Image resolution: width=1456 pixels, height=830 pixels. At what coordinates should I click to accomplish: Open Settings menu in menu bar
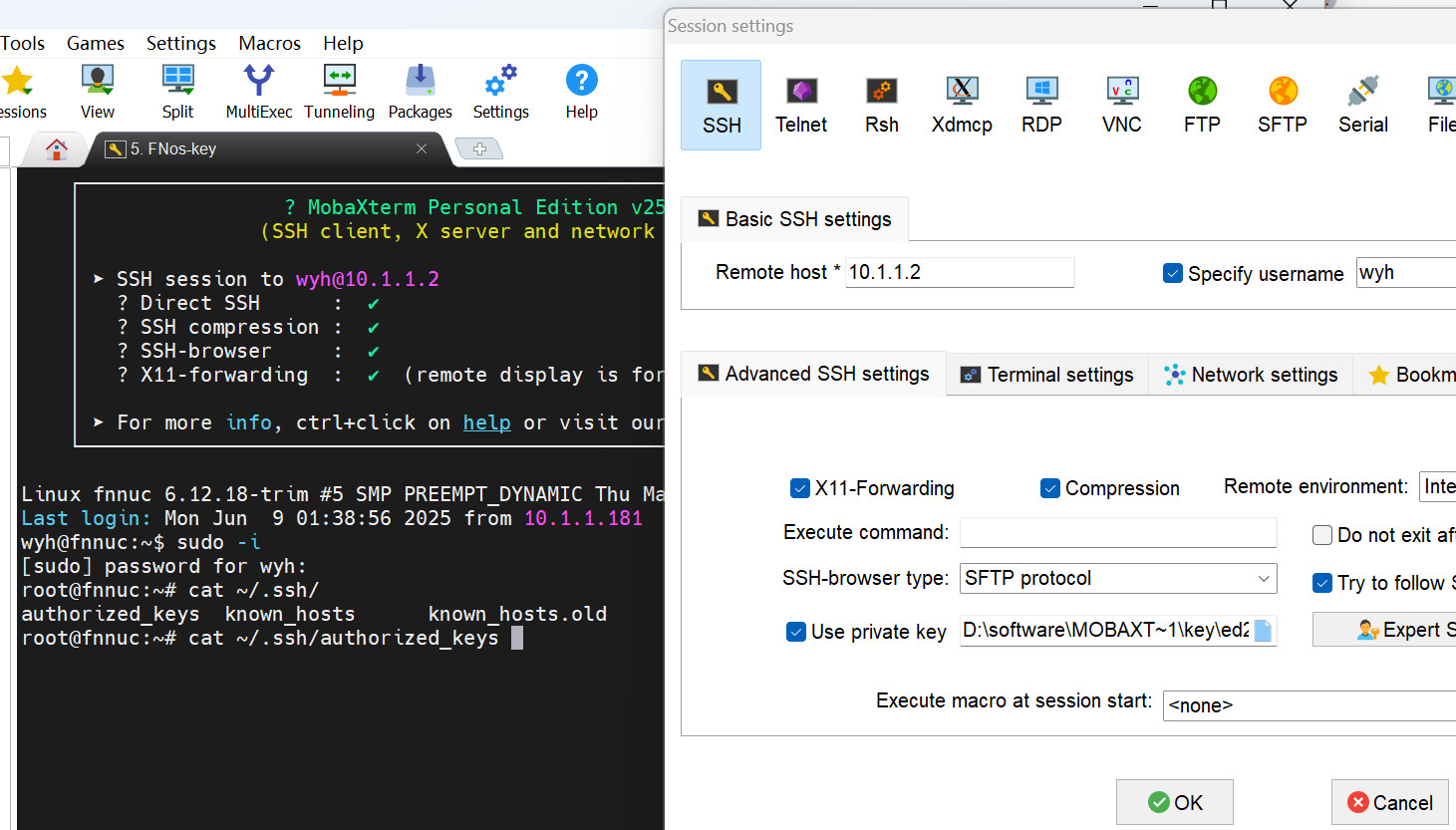tap(181, 43)
